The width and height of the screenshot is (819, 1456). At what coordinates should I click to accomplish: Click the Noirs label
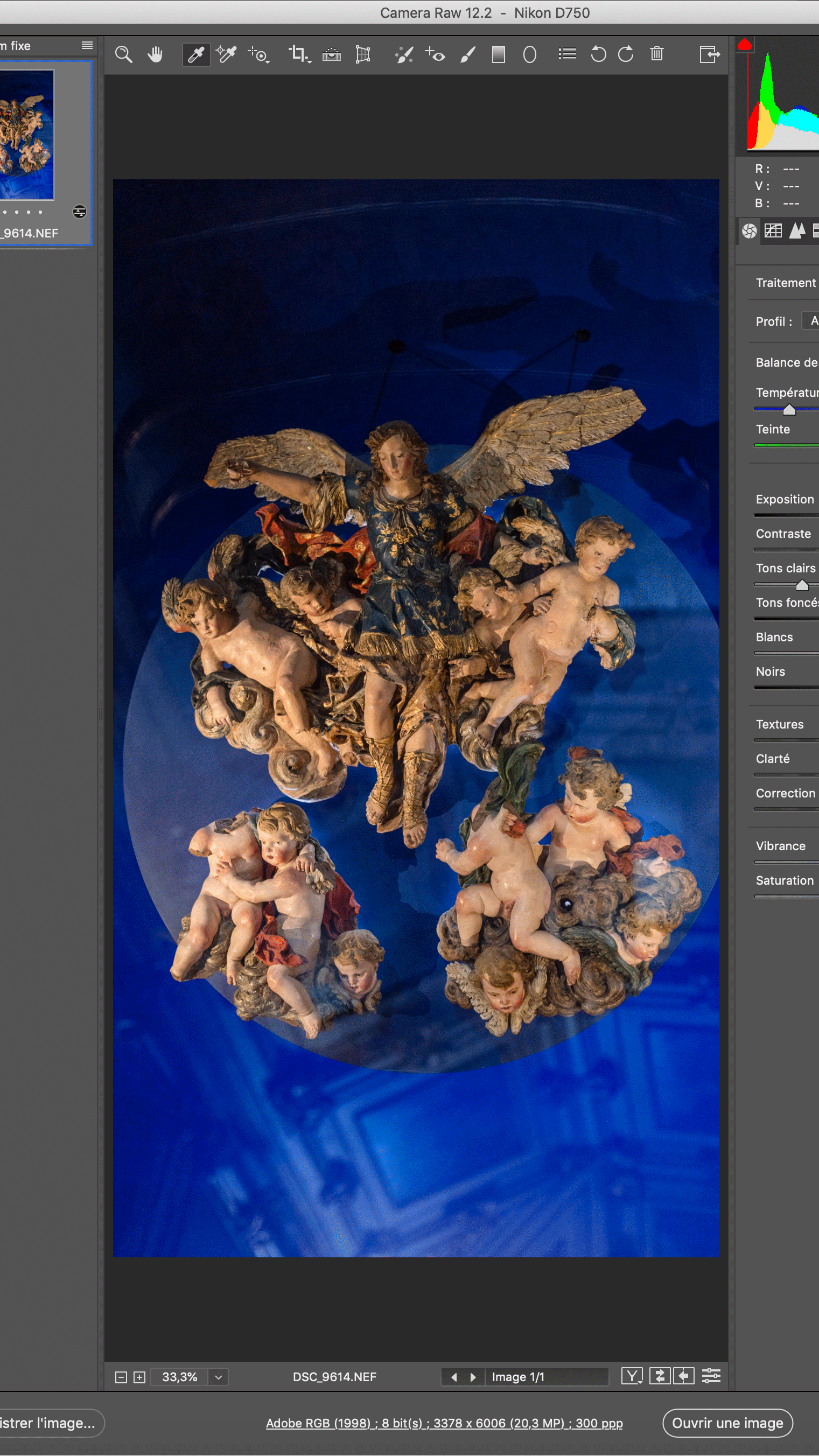(x=771, y=672)
